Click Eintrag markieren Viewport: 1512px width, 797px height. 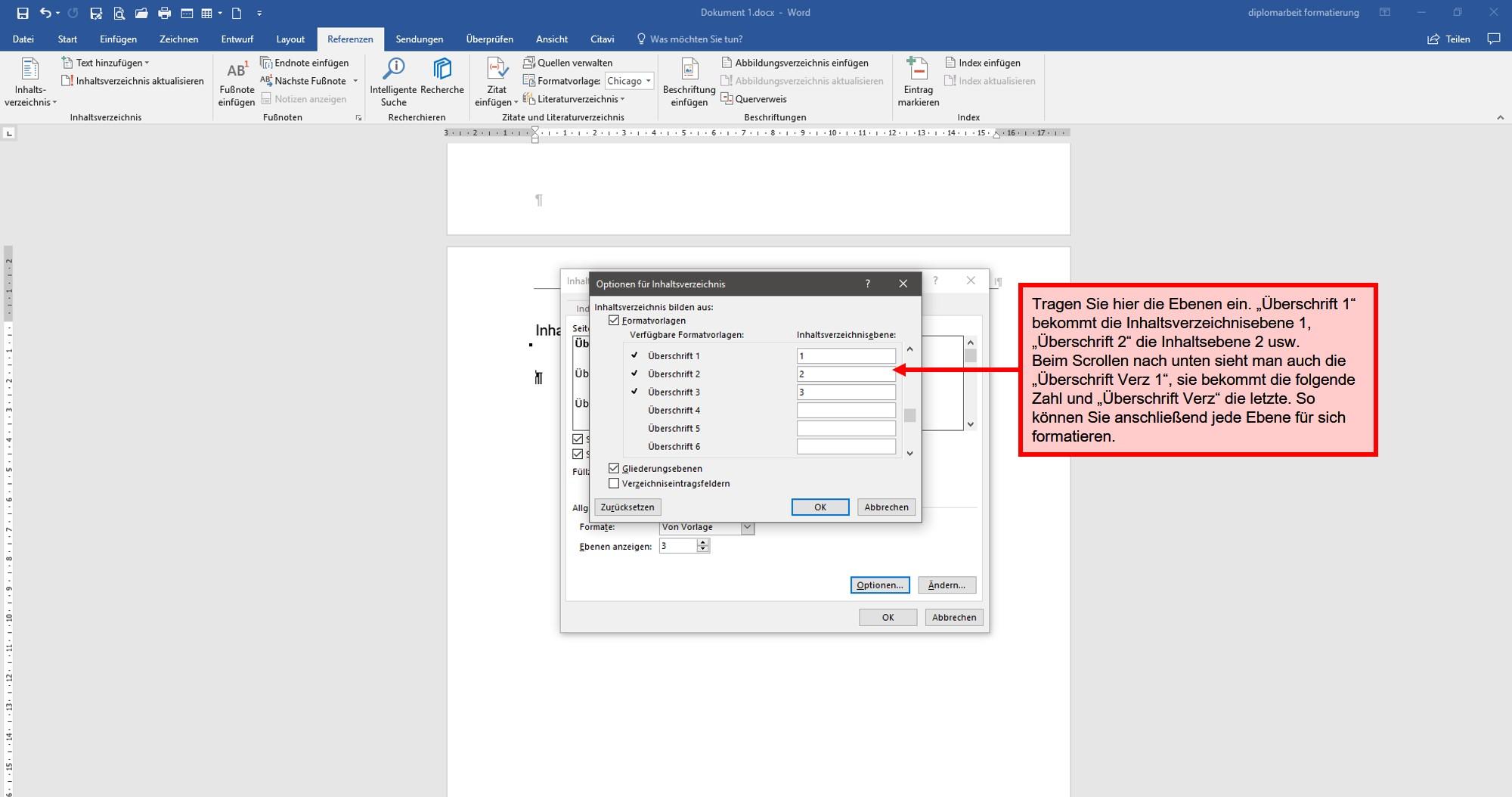(x=919, y=82)
